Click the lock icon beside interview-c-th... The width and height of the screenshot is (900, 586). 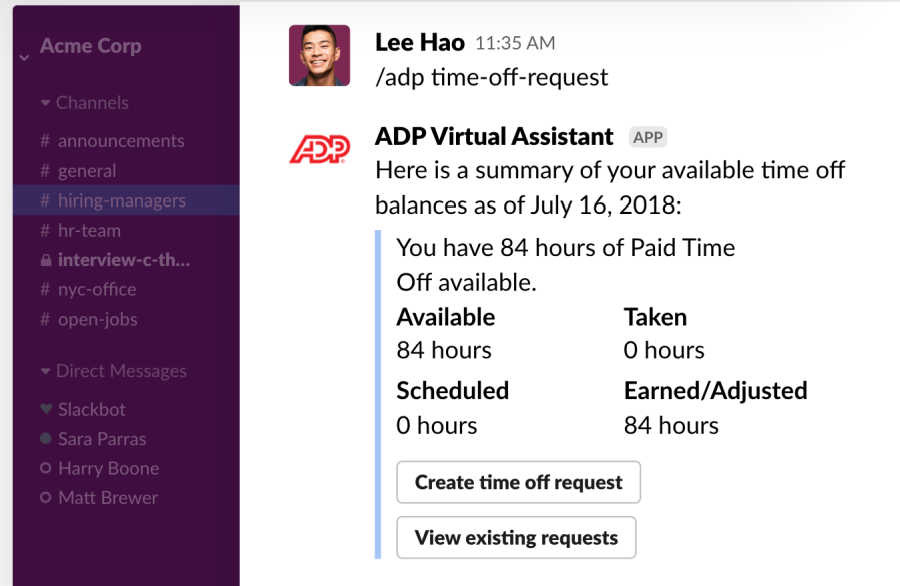pyautogui.click(x=46, y=260)
